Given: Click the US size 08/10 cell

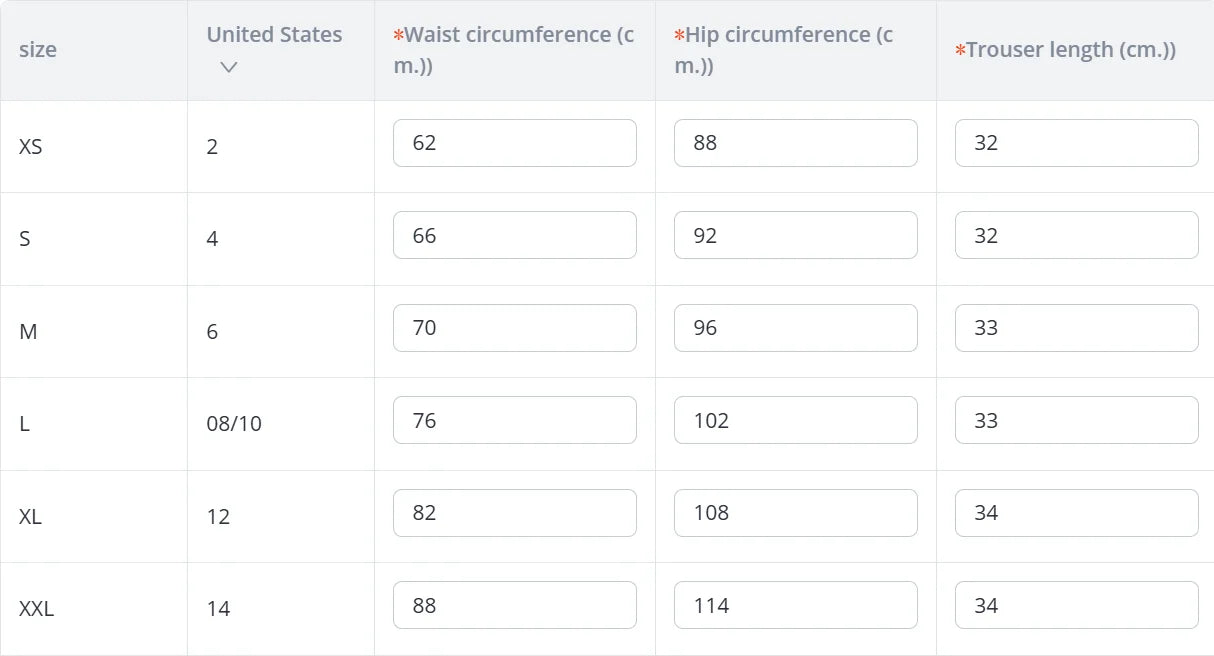Looking at the screenshot, I should [234, 424].
